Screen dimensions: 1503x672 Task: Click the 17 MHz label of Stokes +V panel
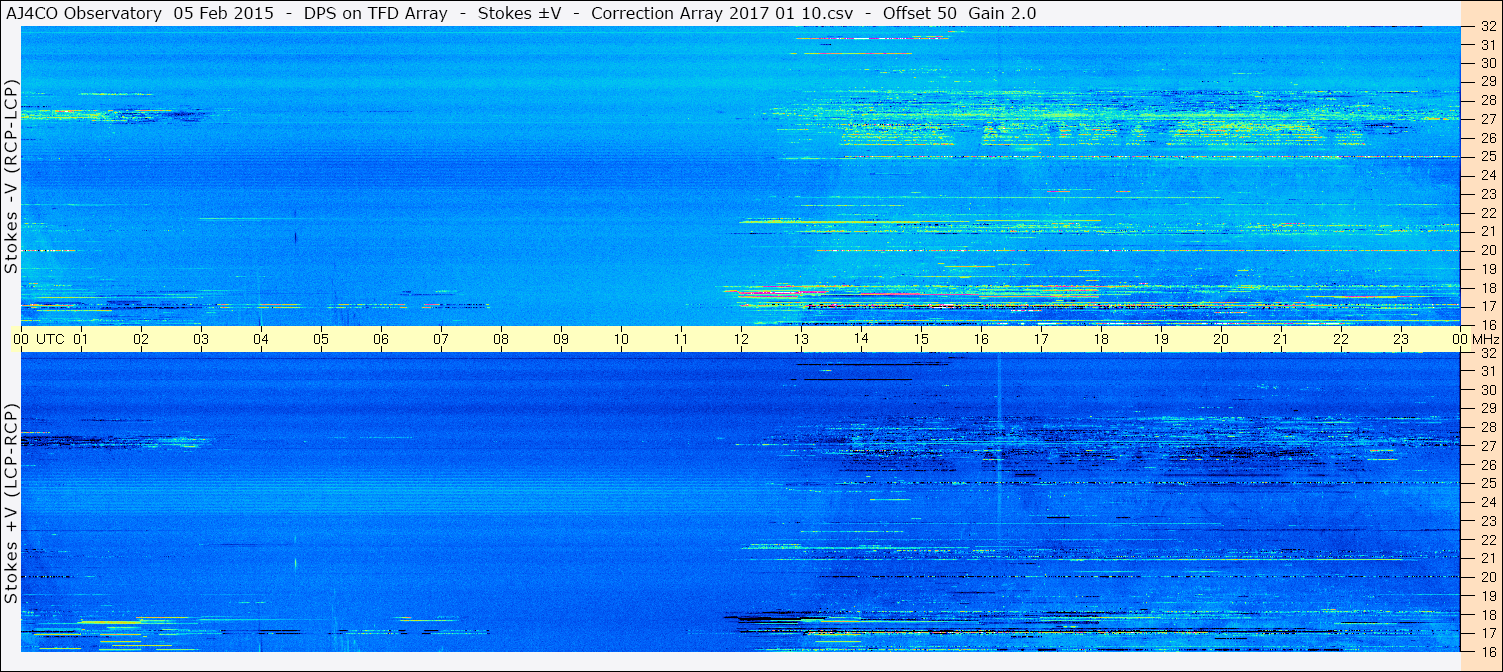[x=1488, y=633]
